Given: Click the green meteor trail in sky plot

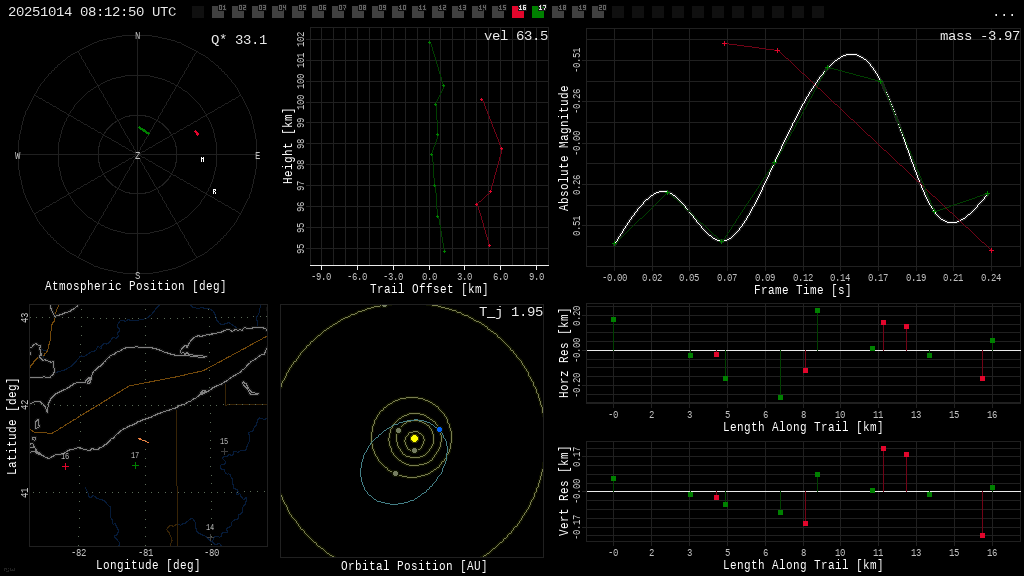Looking at the screenshot, I should (144, 130).
